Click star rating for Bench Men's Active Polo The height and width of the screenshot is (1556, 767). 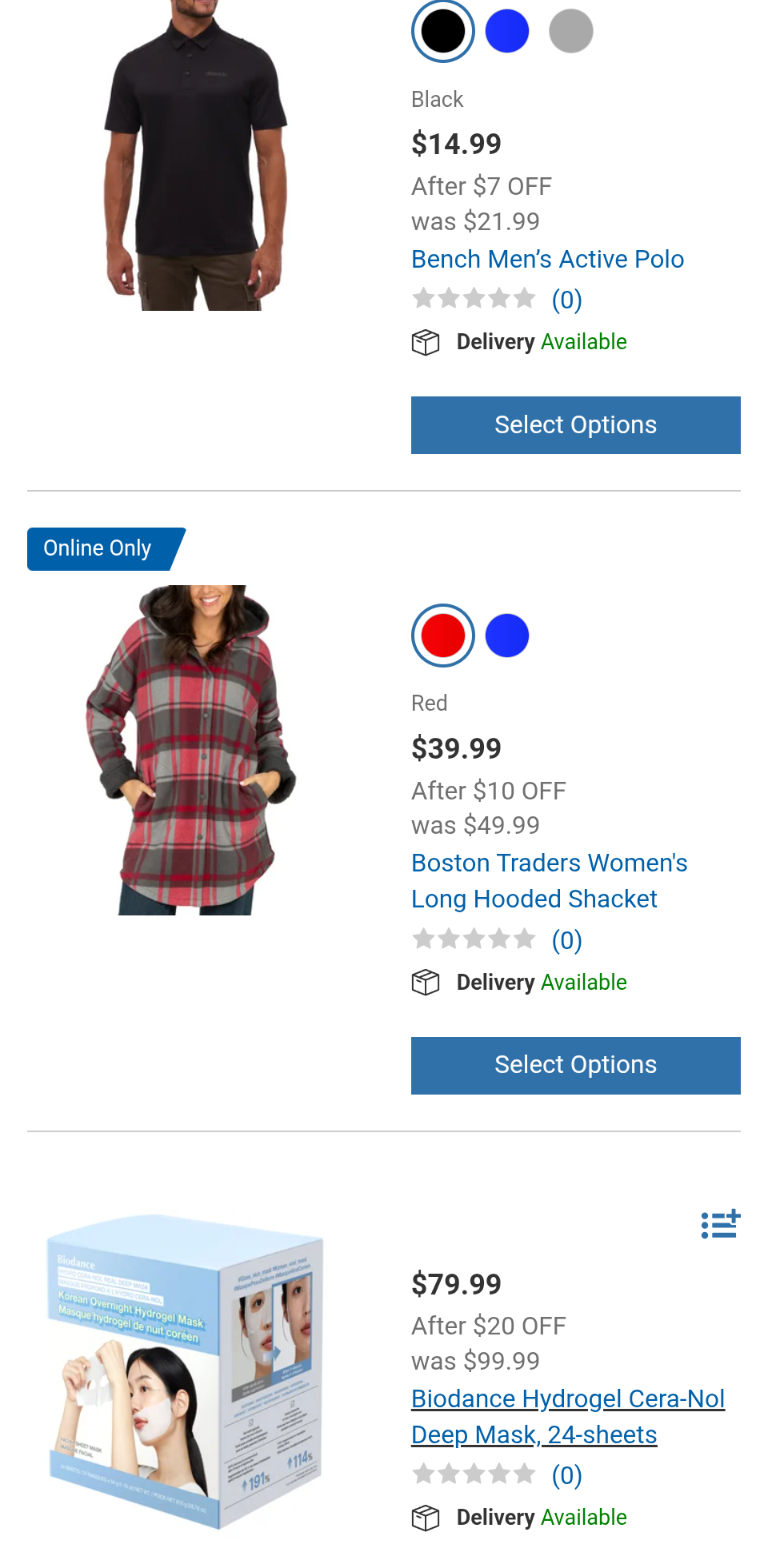[474, 298]
